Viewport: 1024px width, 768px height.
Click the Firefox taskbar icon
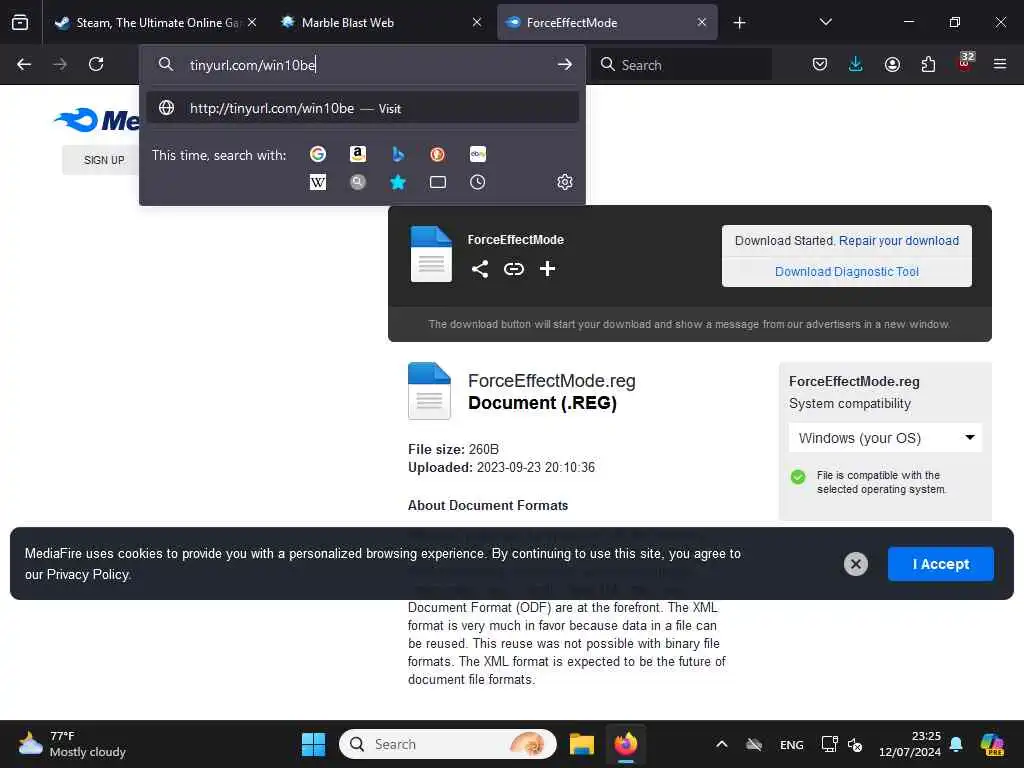coord(626,744)
